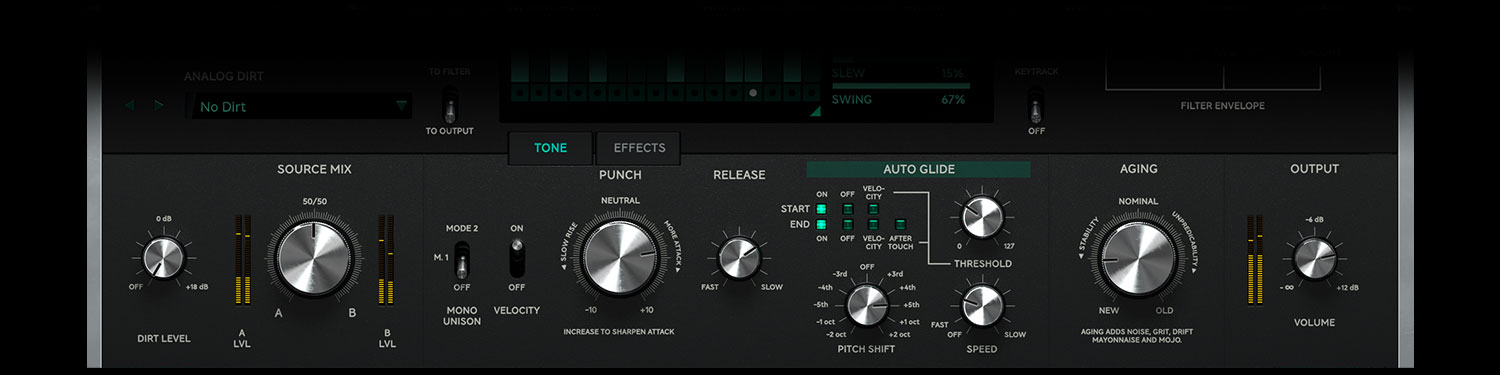Flip the To Filter / To Output switch
The width and height of the screenshot is (1500, 375).
(x=449, y=104)
